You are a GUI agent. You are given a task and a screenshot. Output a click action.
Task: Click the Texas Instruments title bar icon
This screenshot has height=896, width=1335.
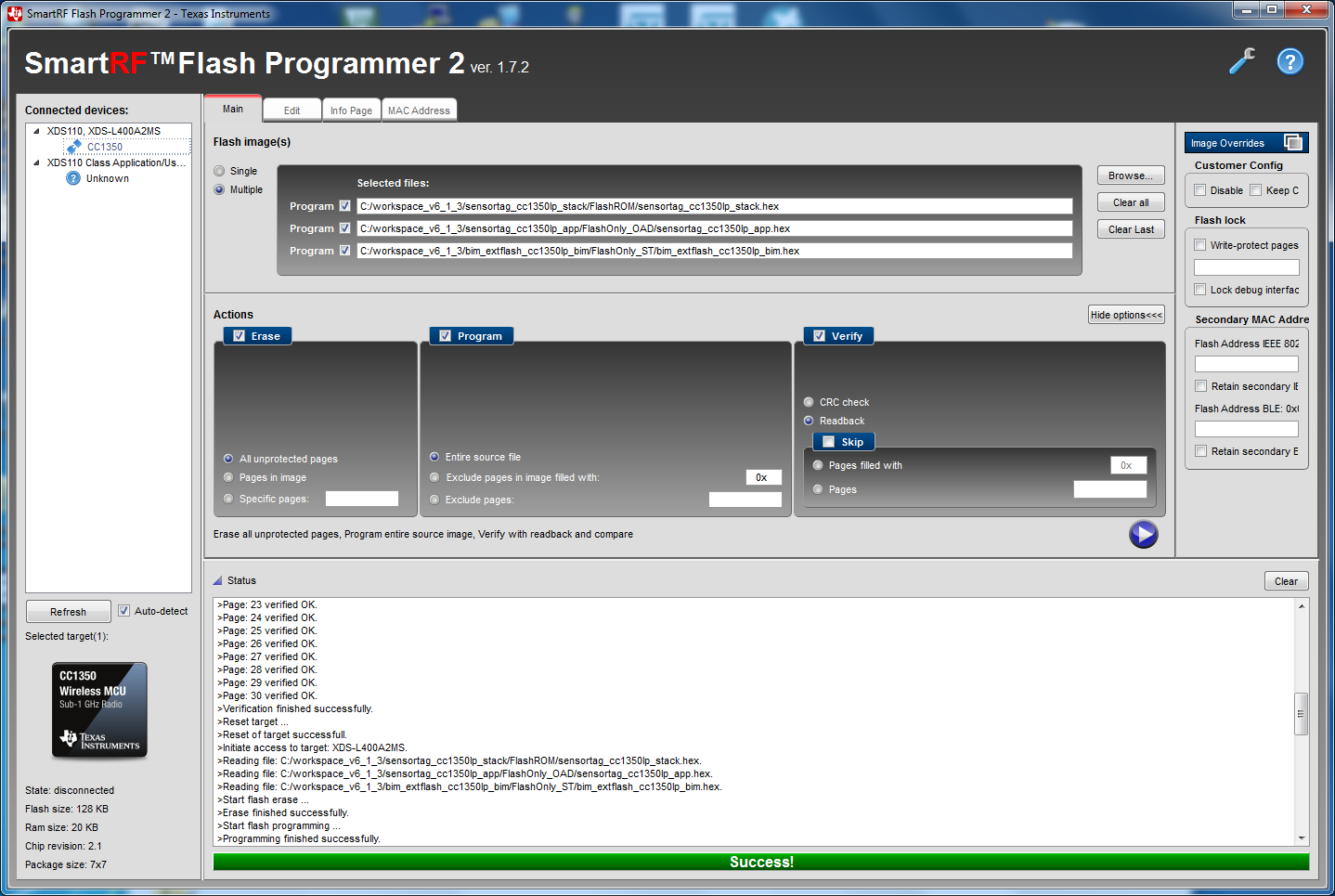pos(15,13)
